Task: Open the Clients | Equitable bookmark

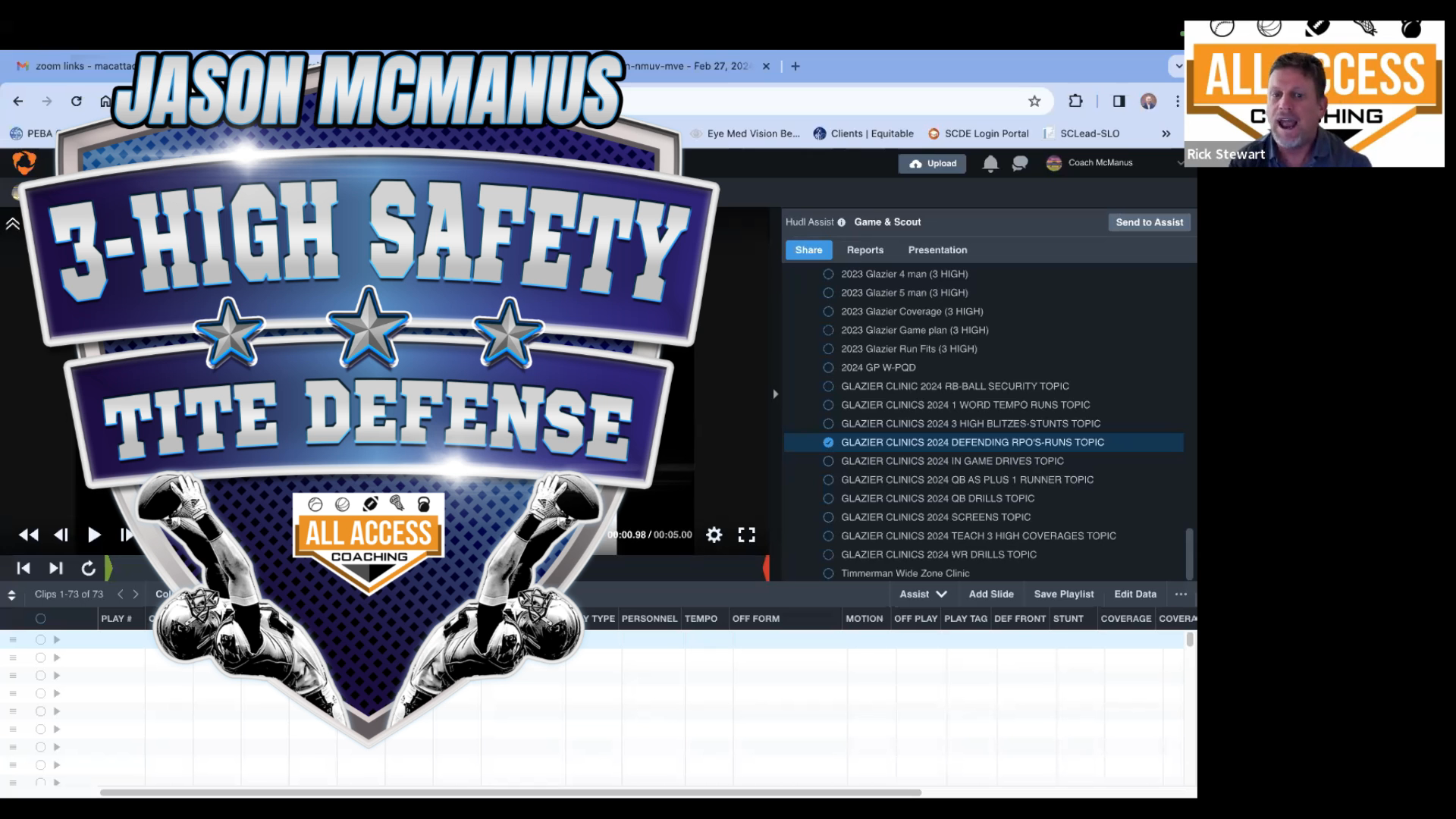Action: coord(863,133)
